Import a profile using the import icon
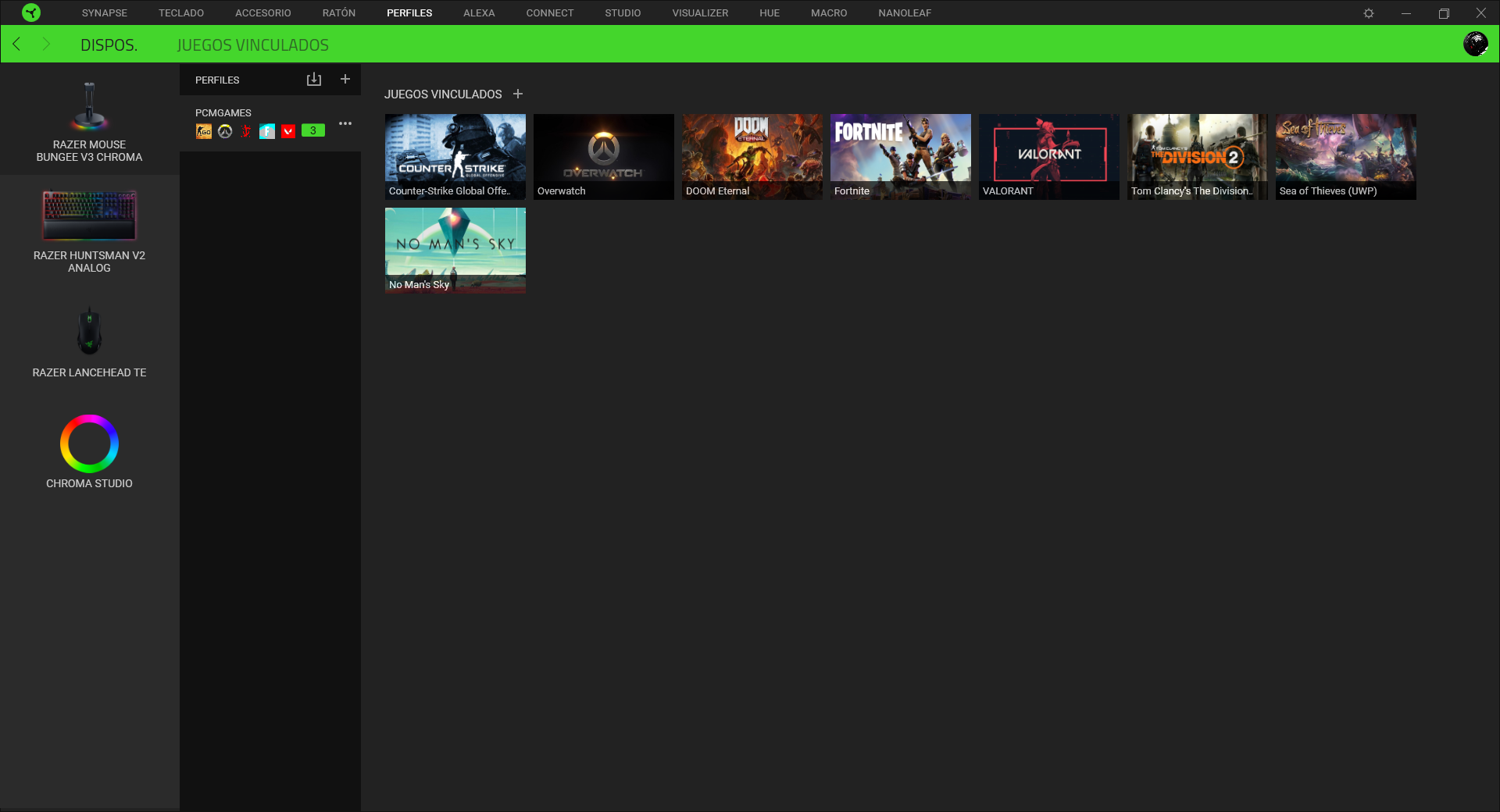1500x812 pixels. [x=314, y=80]
